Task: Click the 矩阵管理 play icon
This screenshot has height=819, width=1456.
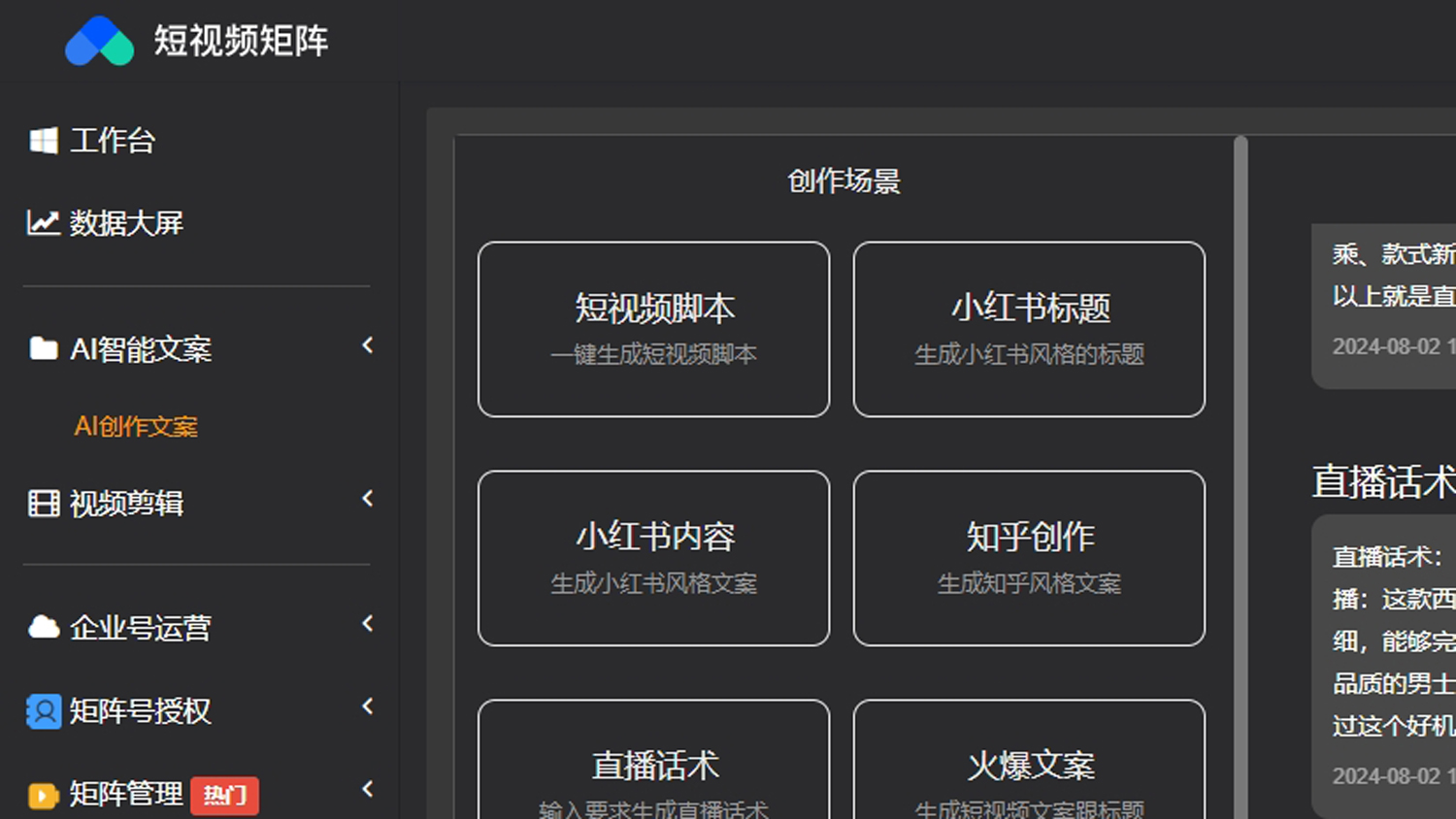Action: (43, 795)
